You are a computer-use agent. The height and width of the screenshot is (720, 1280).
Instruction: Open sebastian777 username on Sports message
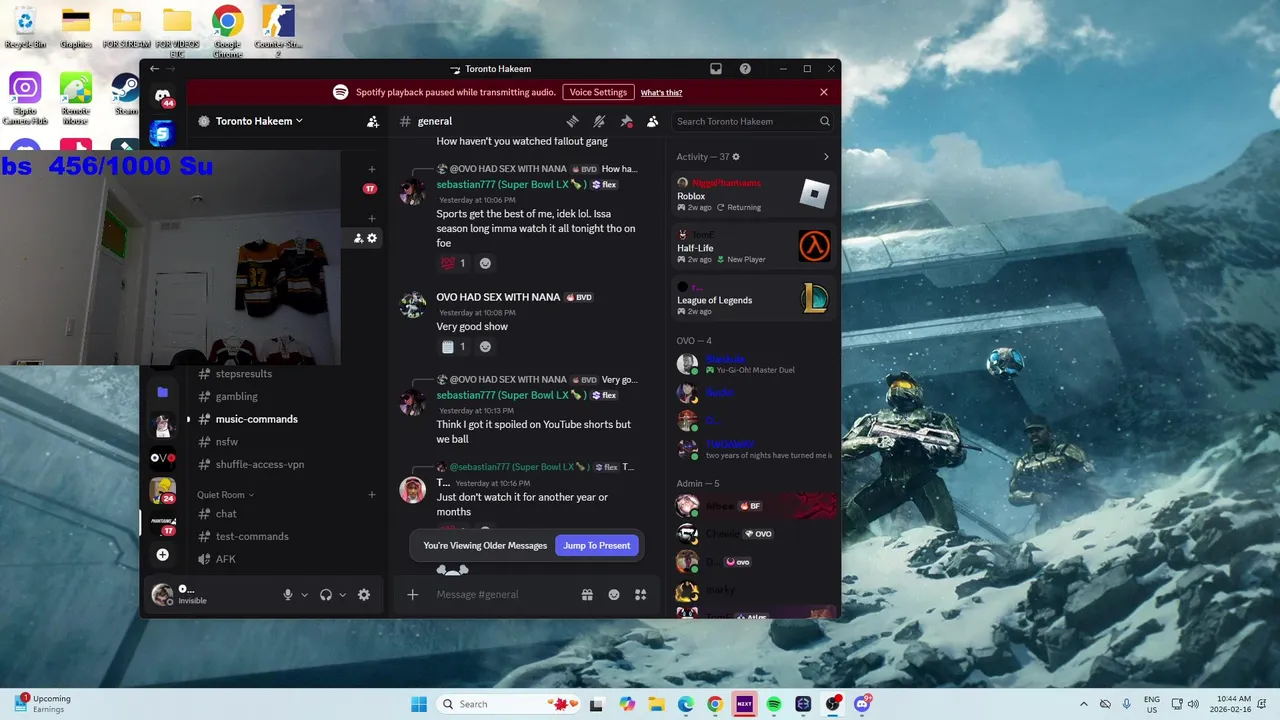tap(511, 185)
